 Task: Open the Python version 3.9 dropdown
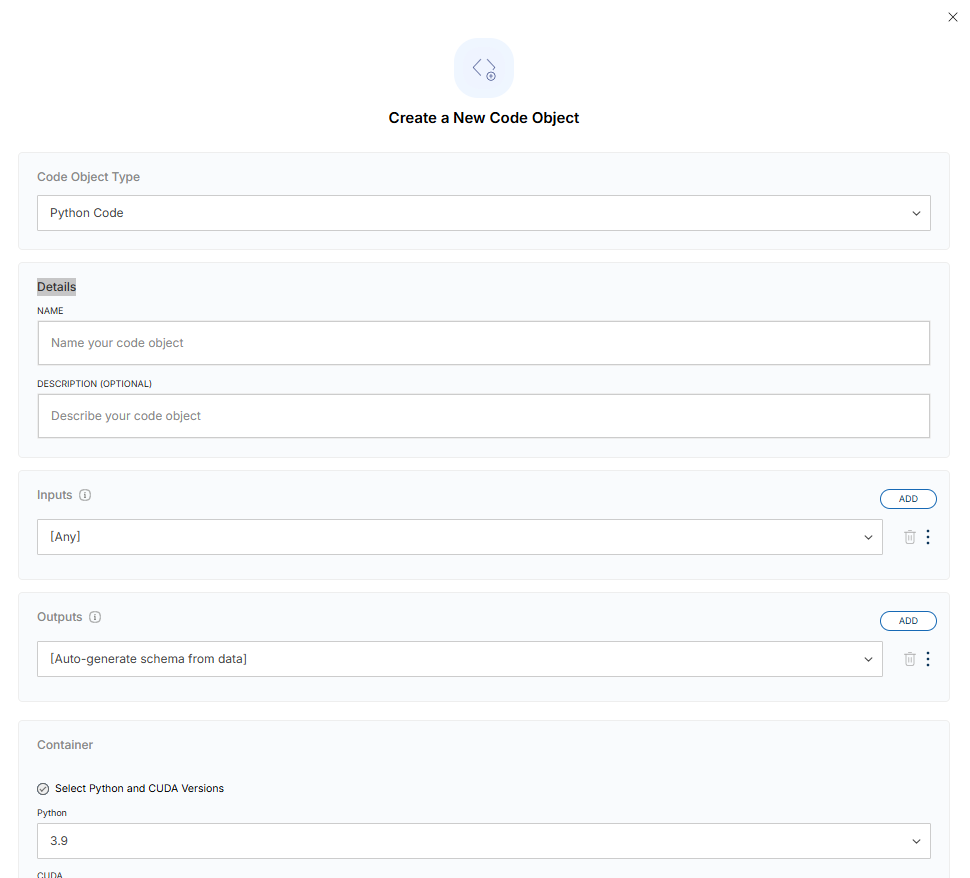coord(484,841)
